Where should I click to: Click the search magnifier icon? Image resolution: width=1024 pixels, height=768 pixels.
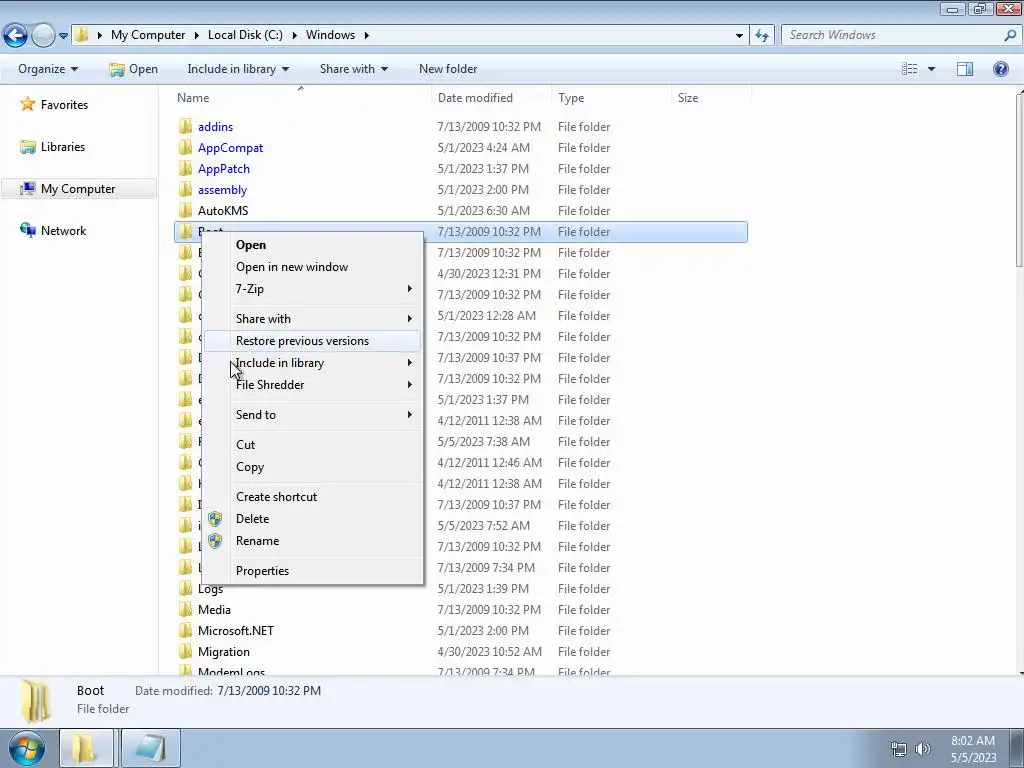pyautogui.click(x=1010, y=35)
